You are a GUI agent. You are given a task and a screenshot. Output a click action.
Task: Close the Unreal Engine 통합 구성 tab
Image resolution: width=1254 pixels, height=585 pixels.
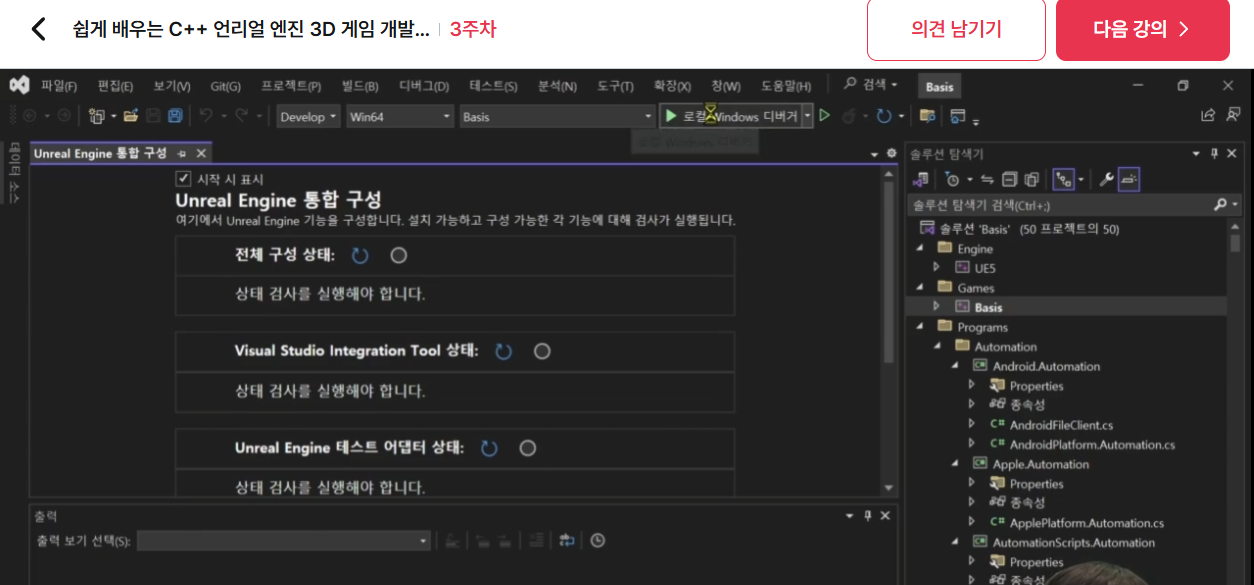(201, 153)
